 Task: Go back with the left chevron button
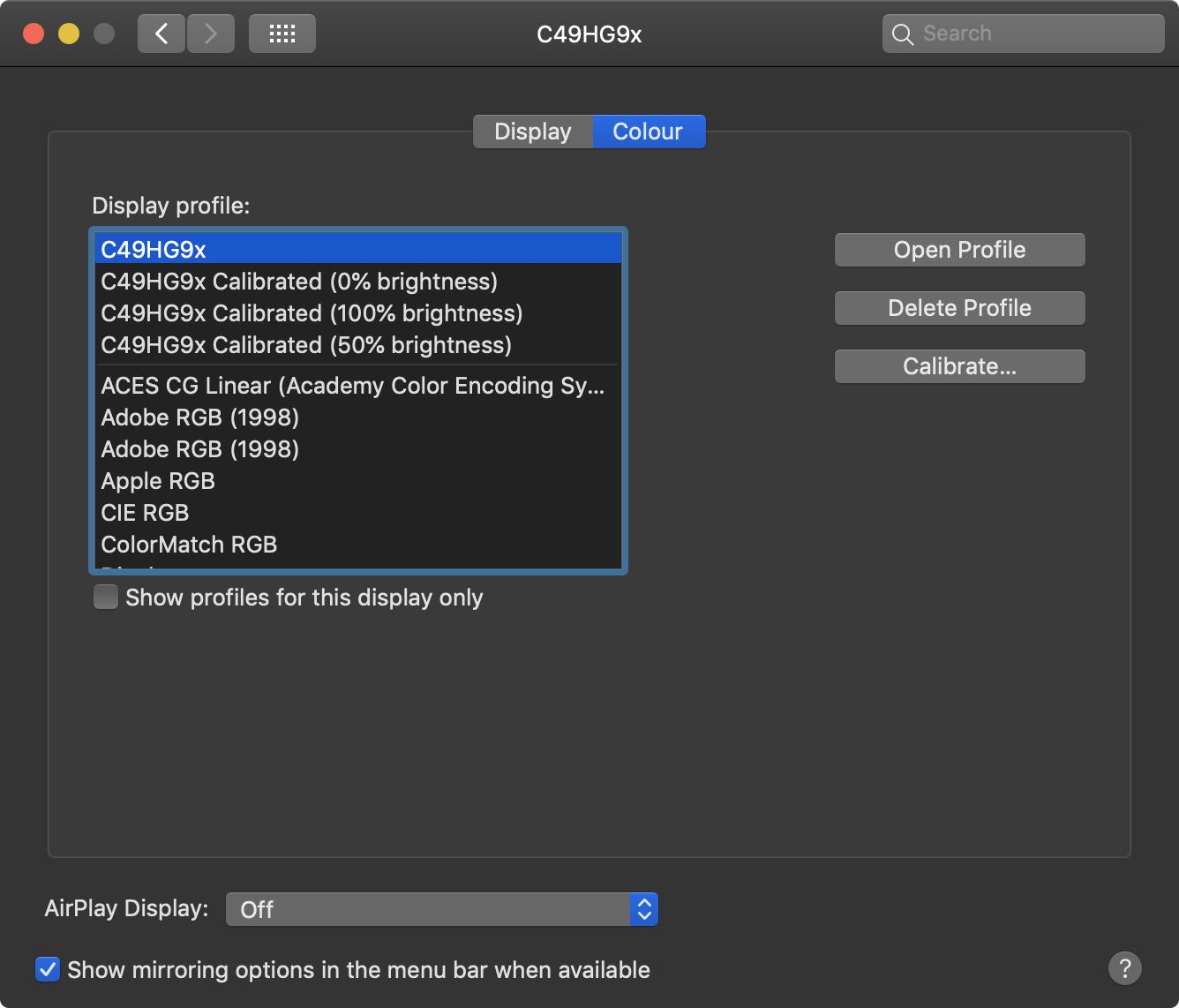pyautogui.click(x=161, y=34)
